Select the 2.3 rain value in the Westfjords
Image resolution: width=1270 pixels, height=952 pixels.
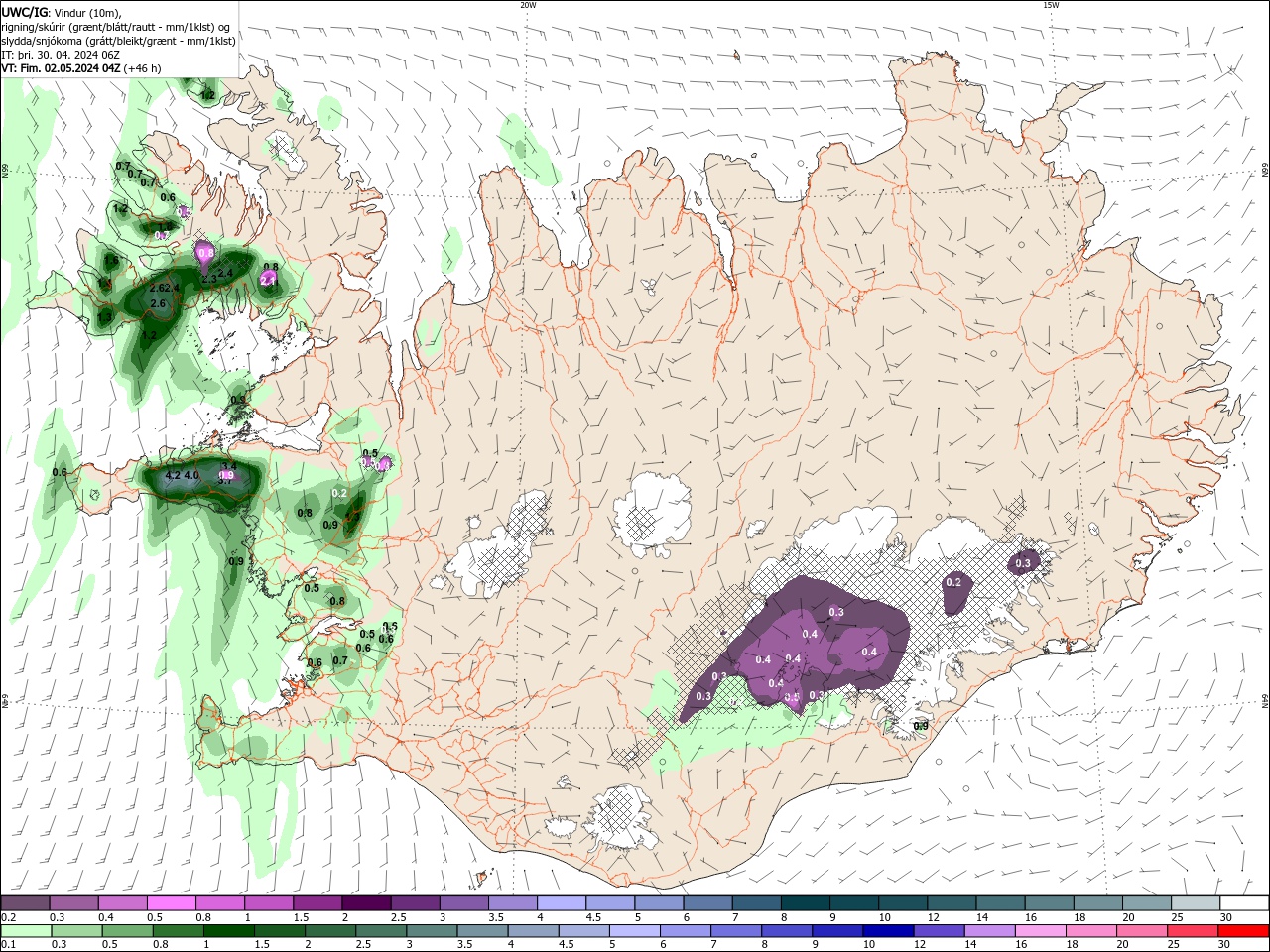coord(209,280)
